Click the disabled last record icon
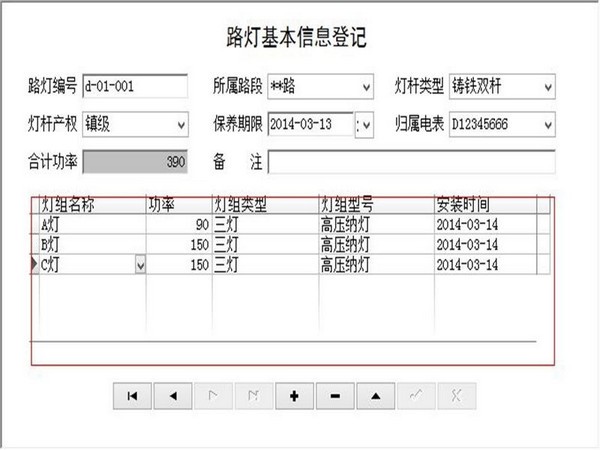The width and height of the screenshot is (600, 450). click(x=253, y=396)
